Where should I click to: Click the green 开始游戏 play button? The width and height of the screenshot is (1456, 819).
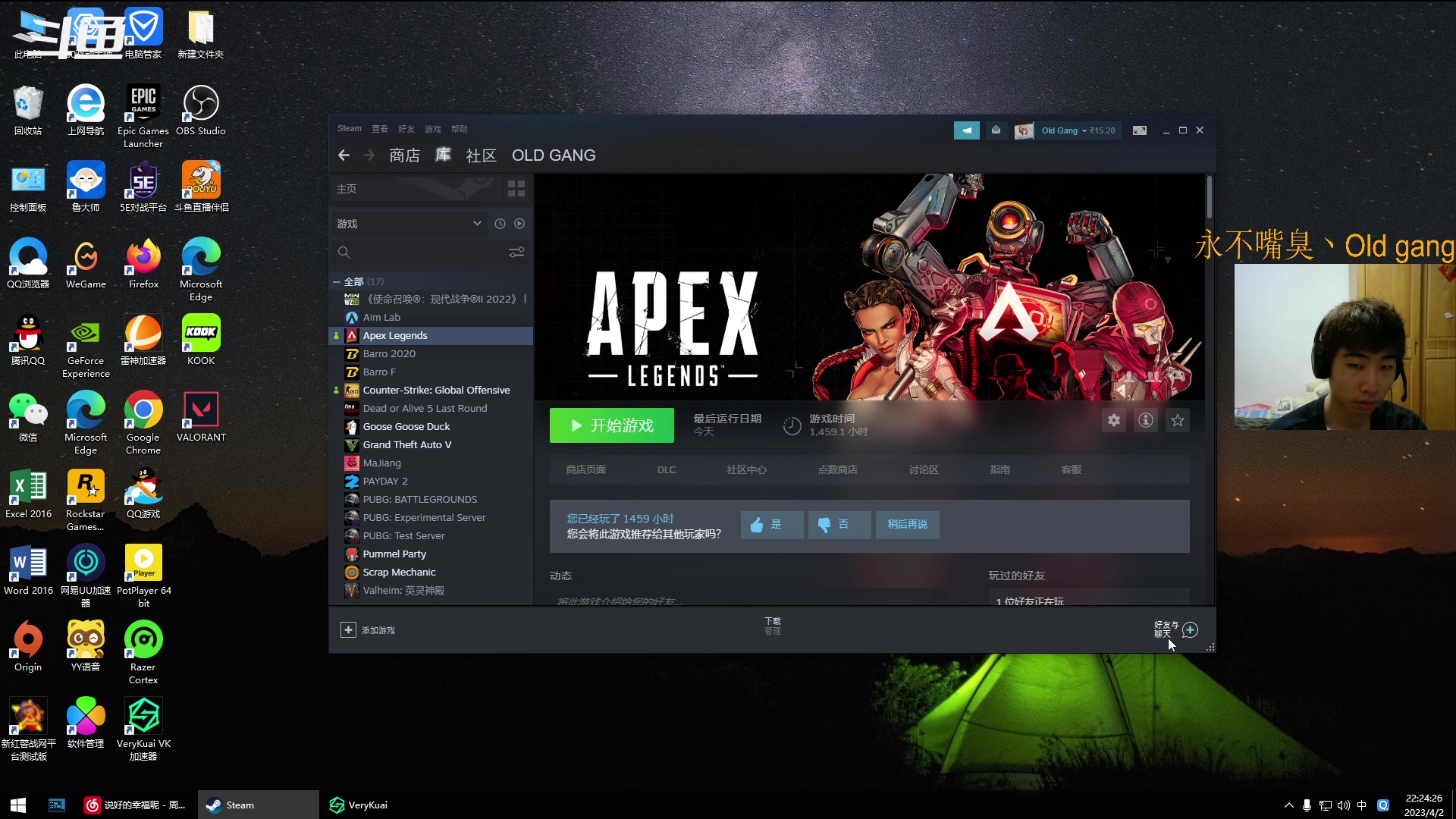tap(611, 425)
